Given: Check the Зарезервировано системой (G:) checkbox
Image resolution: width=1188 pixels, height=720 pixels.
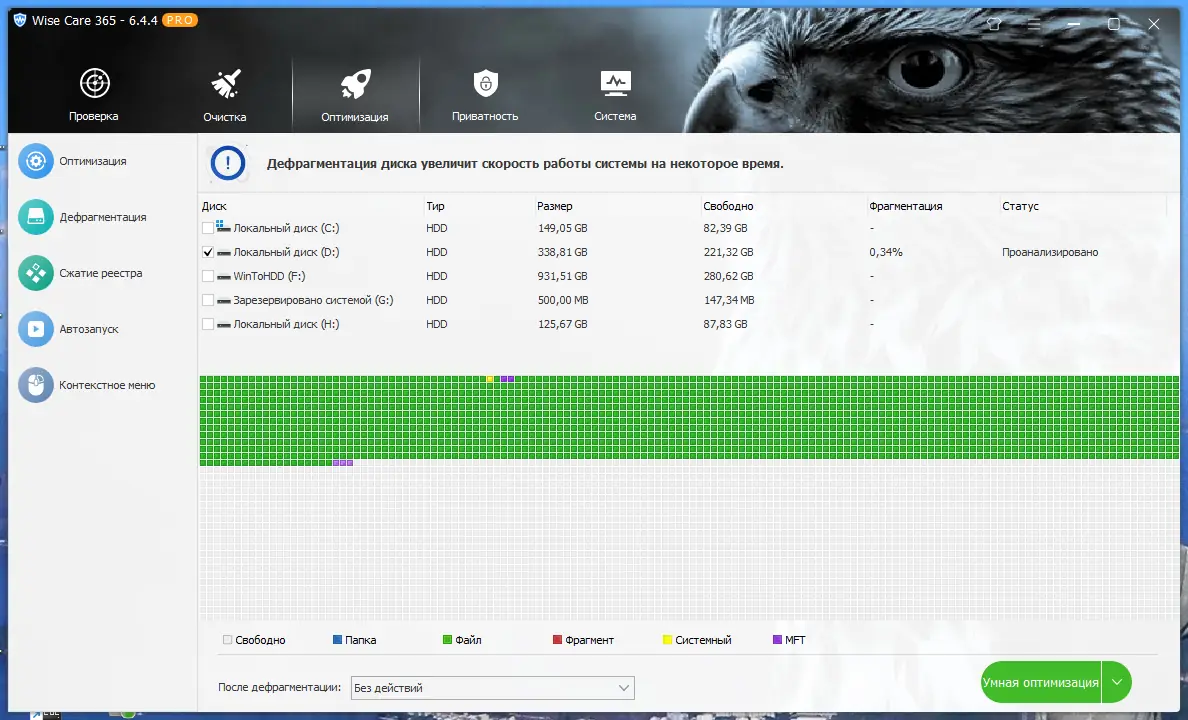Looking at the screenshot, I should pos(208,300).
